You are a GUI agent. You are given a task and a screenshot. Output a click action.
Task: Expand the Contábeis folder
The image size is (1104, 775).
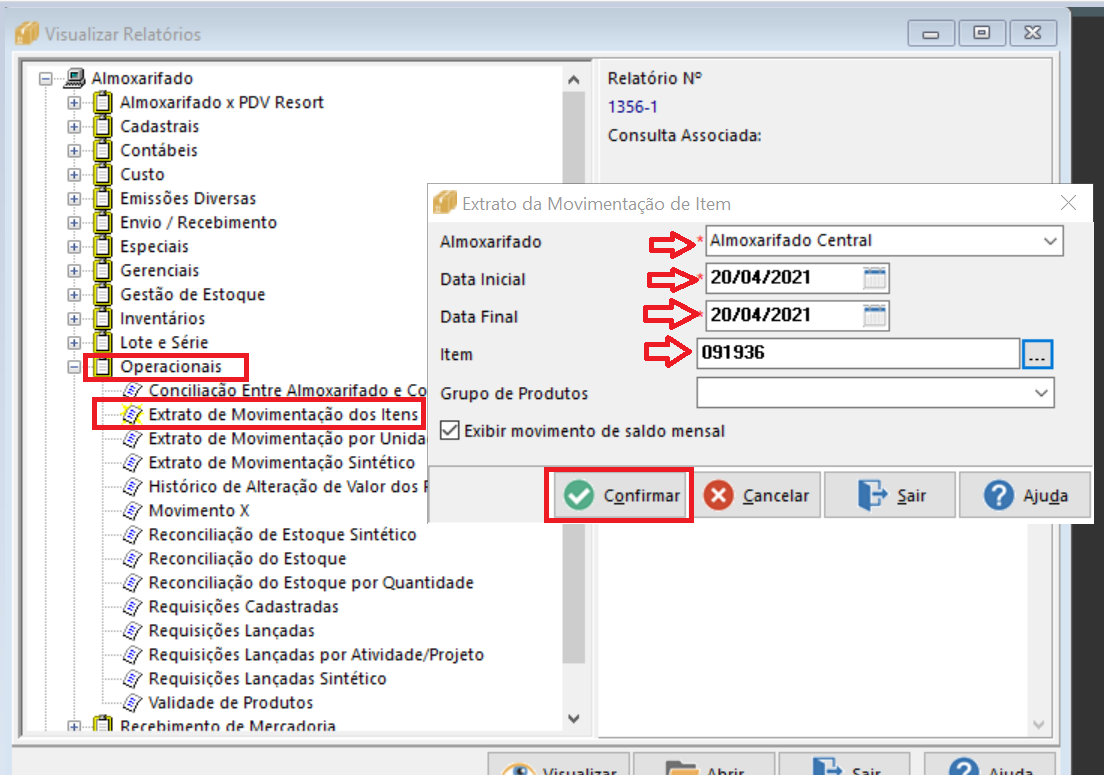pos(74,151)
